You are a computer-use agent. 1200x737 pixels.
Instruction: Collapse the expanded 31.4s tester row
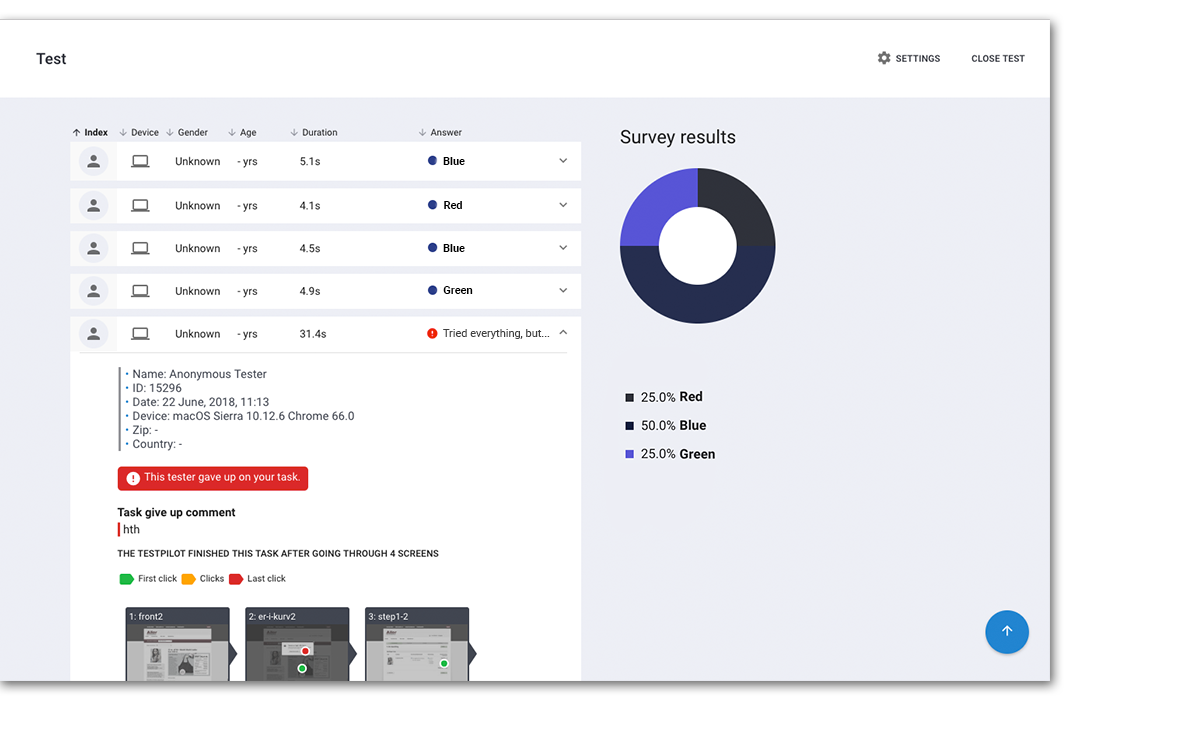point(563,333)
